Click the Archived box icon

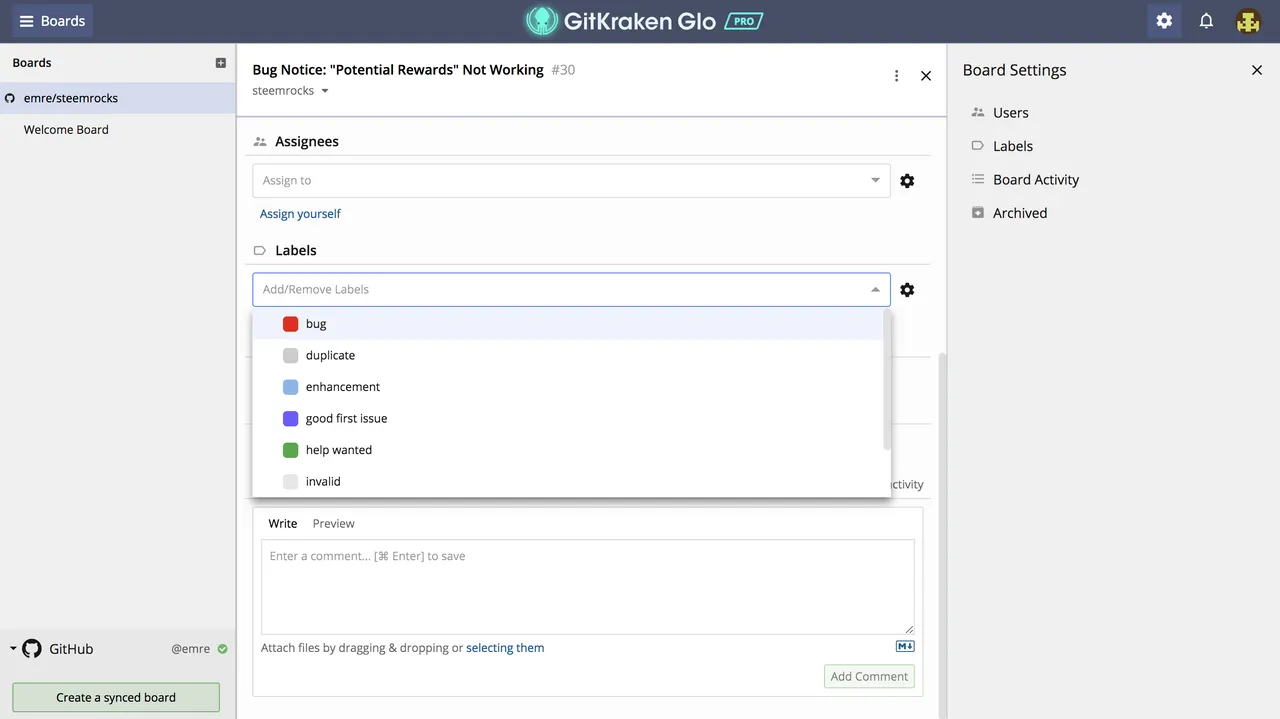978,213
